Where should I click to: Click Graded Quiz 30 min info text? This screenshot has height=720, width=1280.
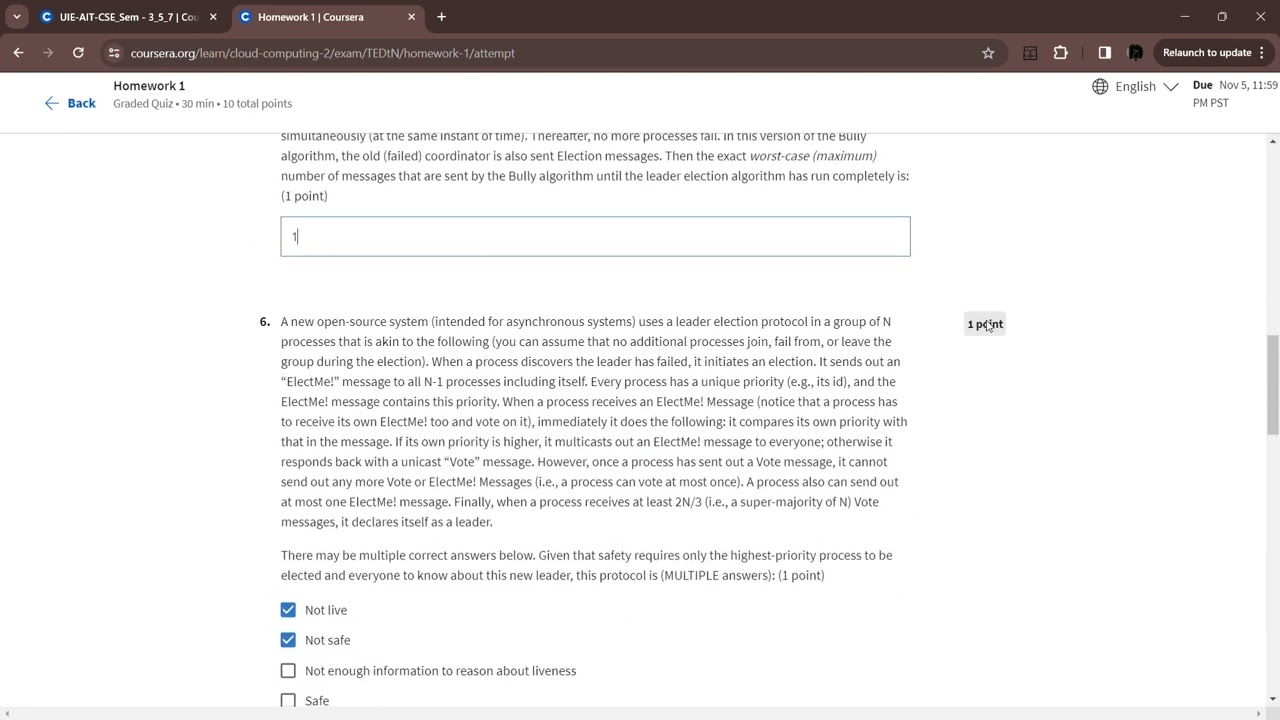[x=203, y=104]
